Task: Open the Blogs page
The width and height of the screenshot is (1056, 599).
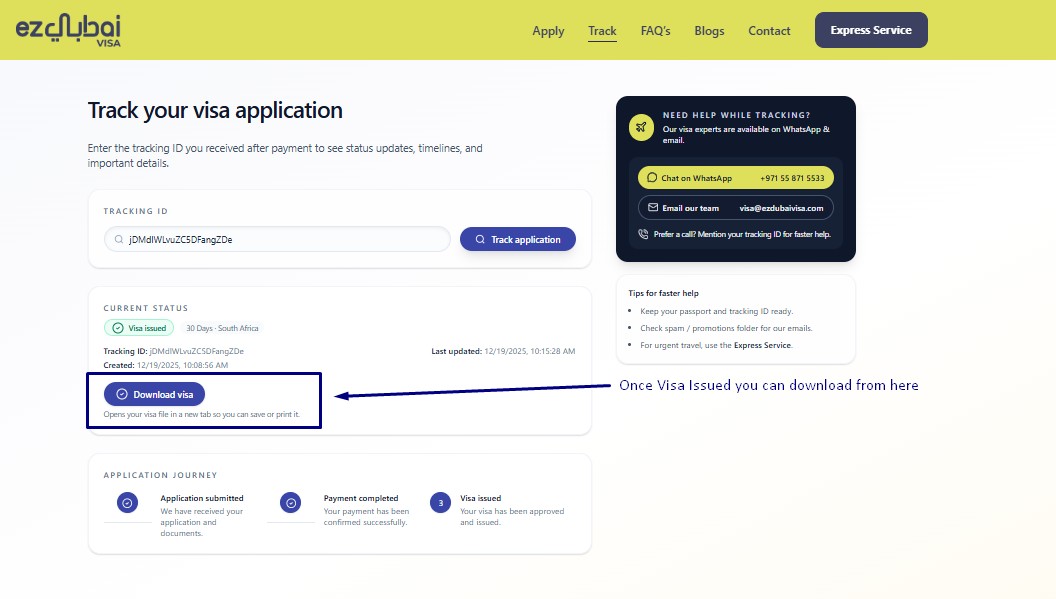Action: 709,31
